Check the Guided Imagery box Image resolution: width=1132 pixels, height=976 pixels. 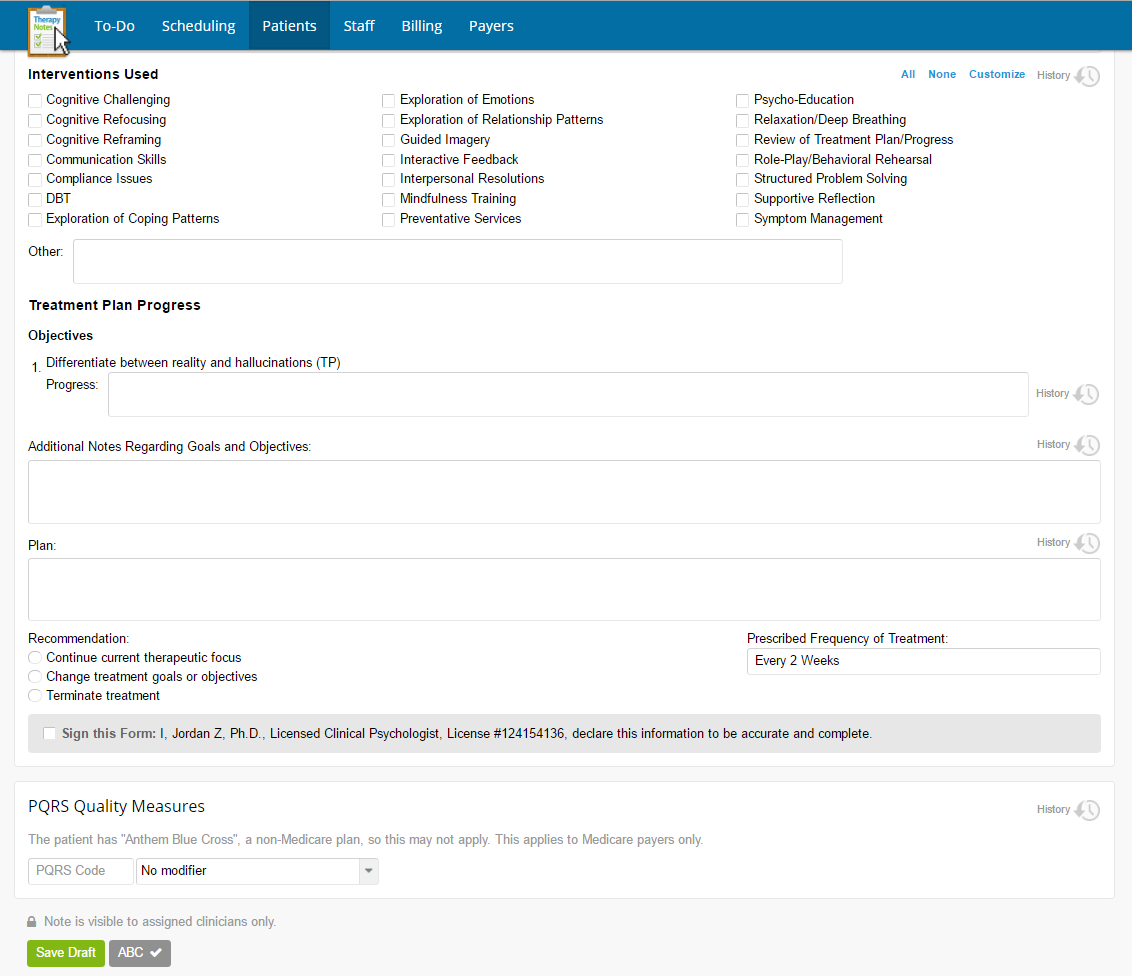(x=388, y=140)
